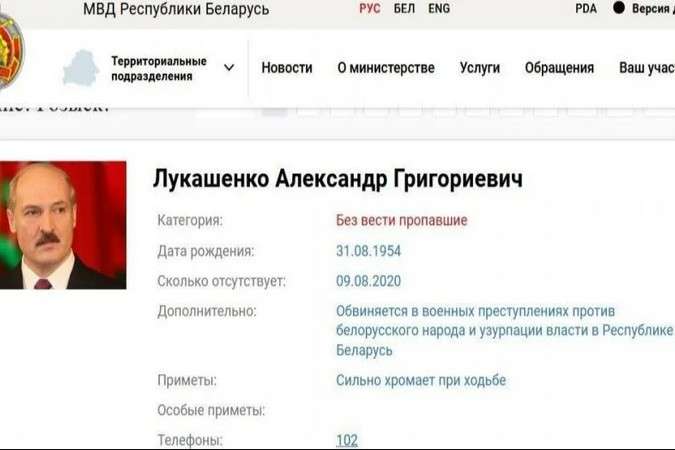The image size is (675, 450).
Task: Click the Belarus map icon
Action: (80, 68)
